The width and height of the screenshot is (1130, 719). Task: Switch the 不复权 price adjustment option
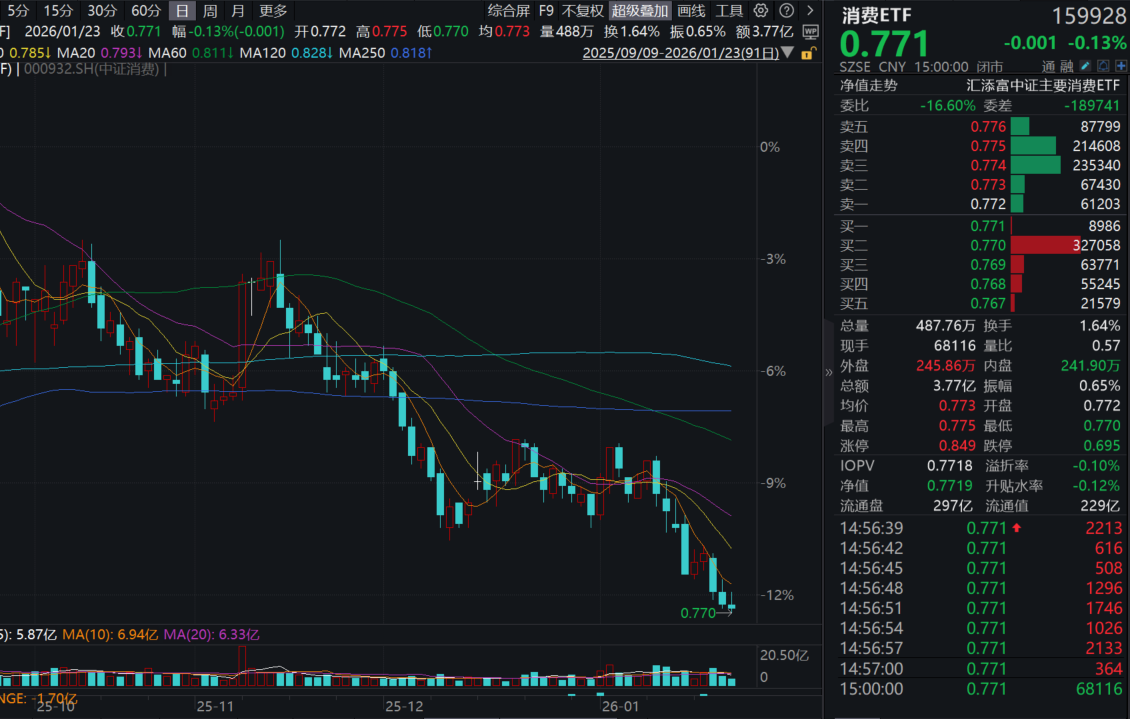pyautogui.click(x=582, y=11)
